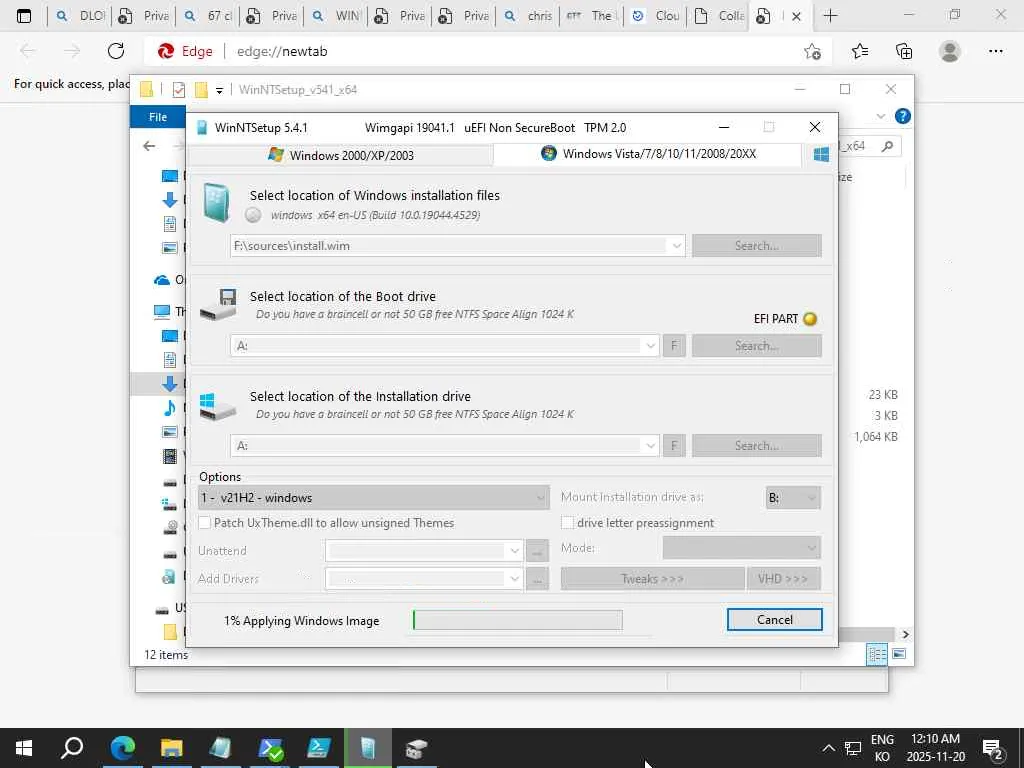Image resolution: width=1024 pixels, height=768 pixels.
Task: Click the F format button for the Boot drive
Action: click(x=674, y=345)
